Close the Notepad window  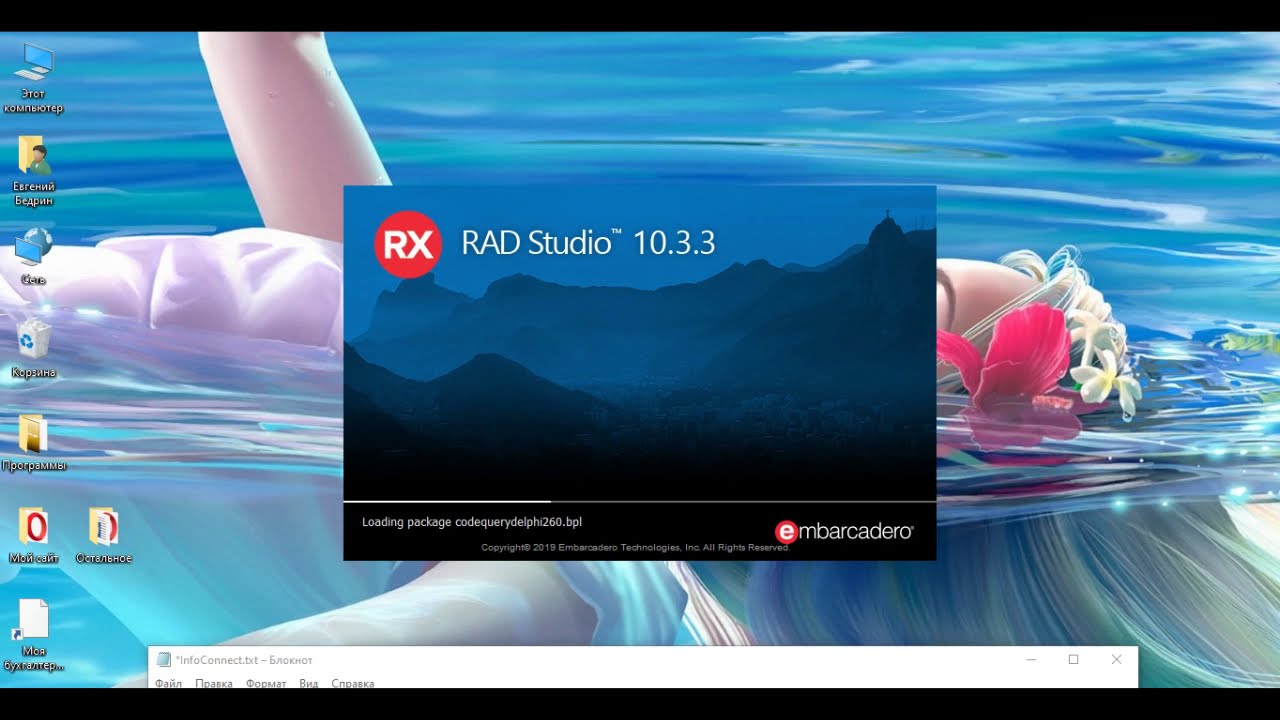(1117, 660)
